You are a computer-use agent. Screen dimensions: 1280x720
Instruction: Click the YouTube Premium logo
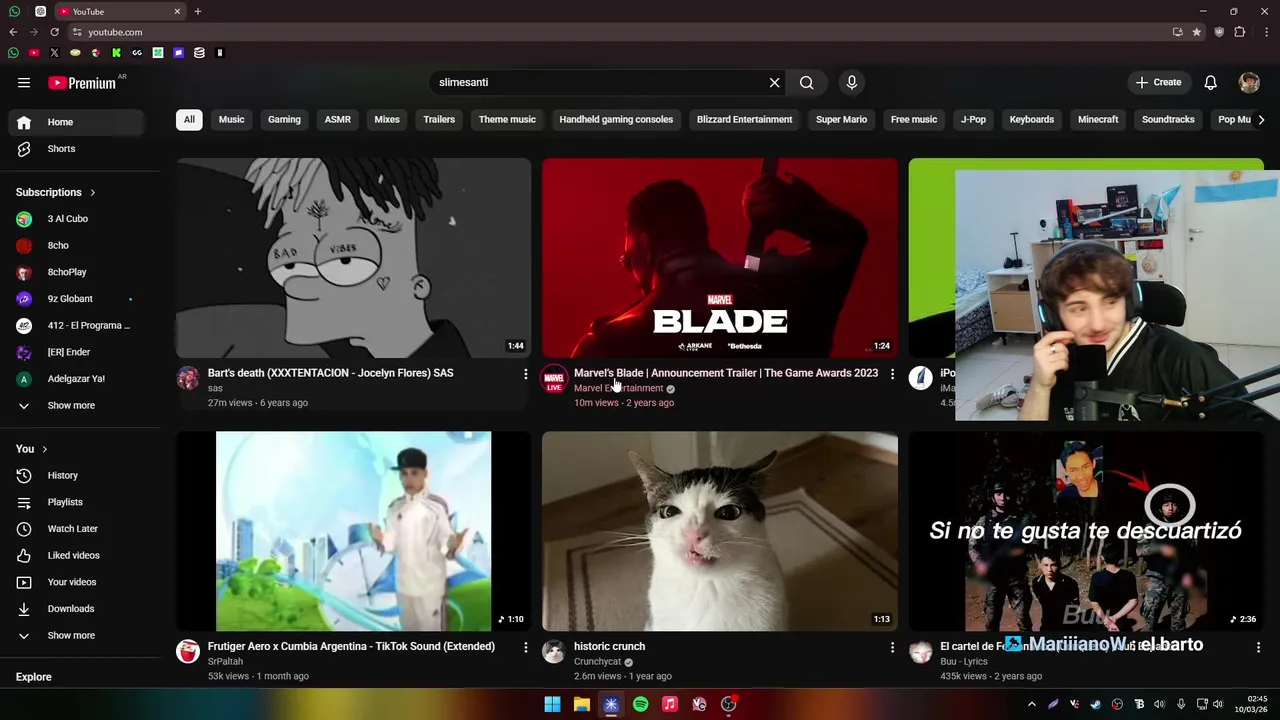pyautogui.click(x=82, y=83)
